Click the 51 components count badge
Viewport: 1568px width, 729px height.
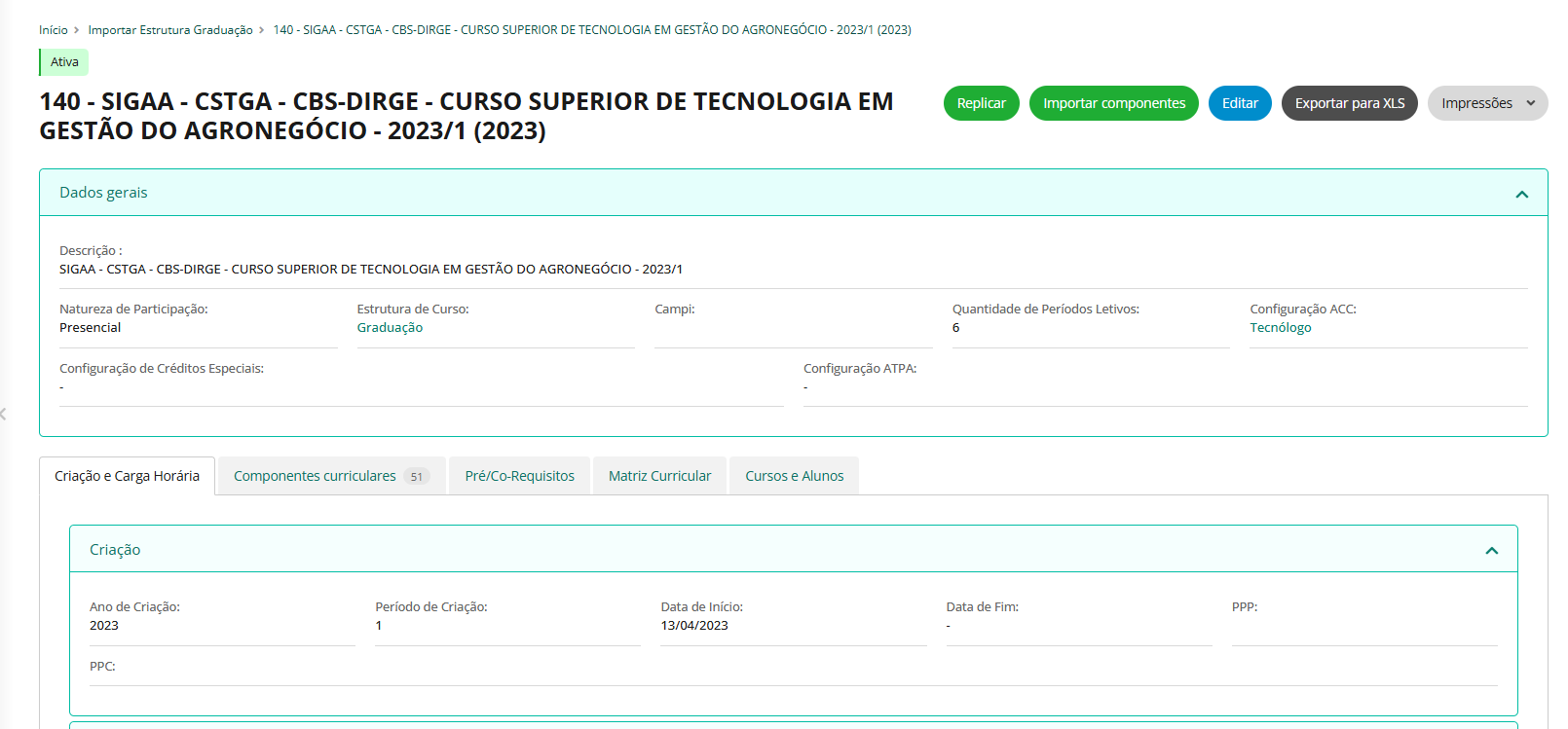click(417, 477)
